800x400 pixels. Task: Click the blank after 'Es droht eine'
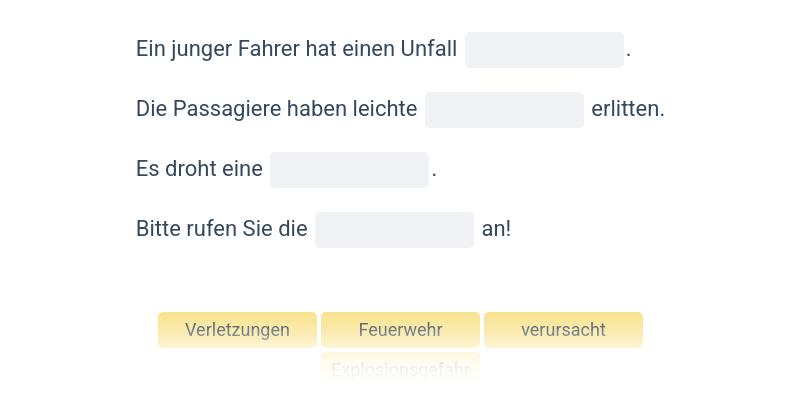(x=349, y=170)
